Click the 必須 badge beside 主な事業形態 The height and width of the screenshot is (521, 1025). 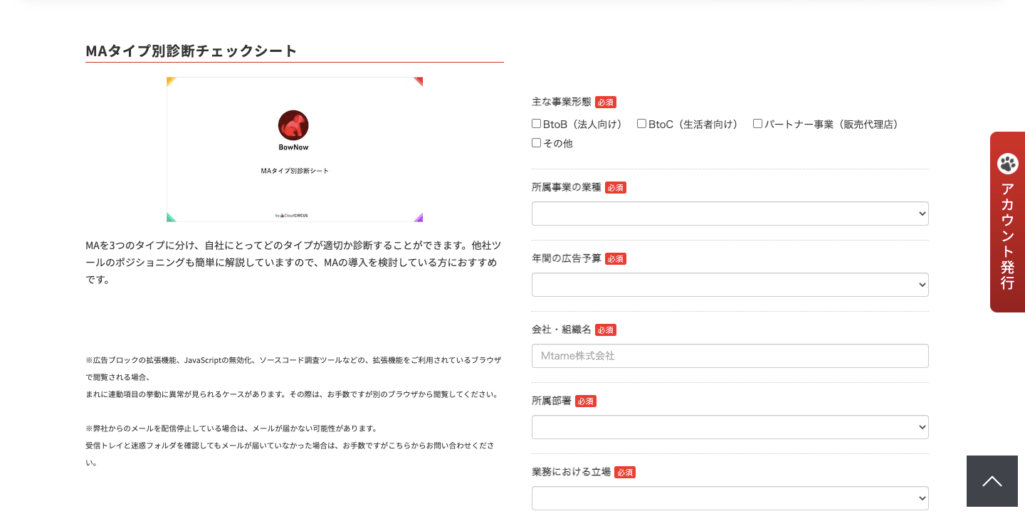[x=605, y=102]
